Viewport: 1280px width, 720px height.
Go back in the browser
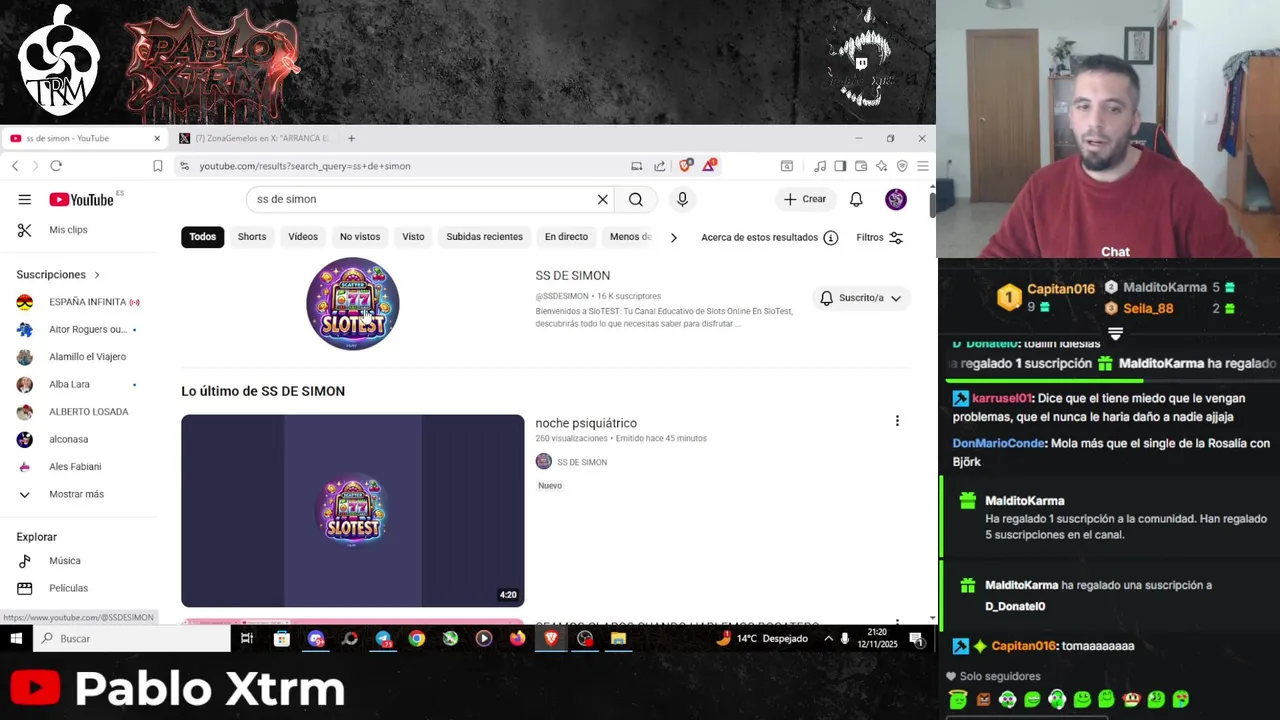(x=15, y=166)
